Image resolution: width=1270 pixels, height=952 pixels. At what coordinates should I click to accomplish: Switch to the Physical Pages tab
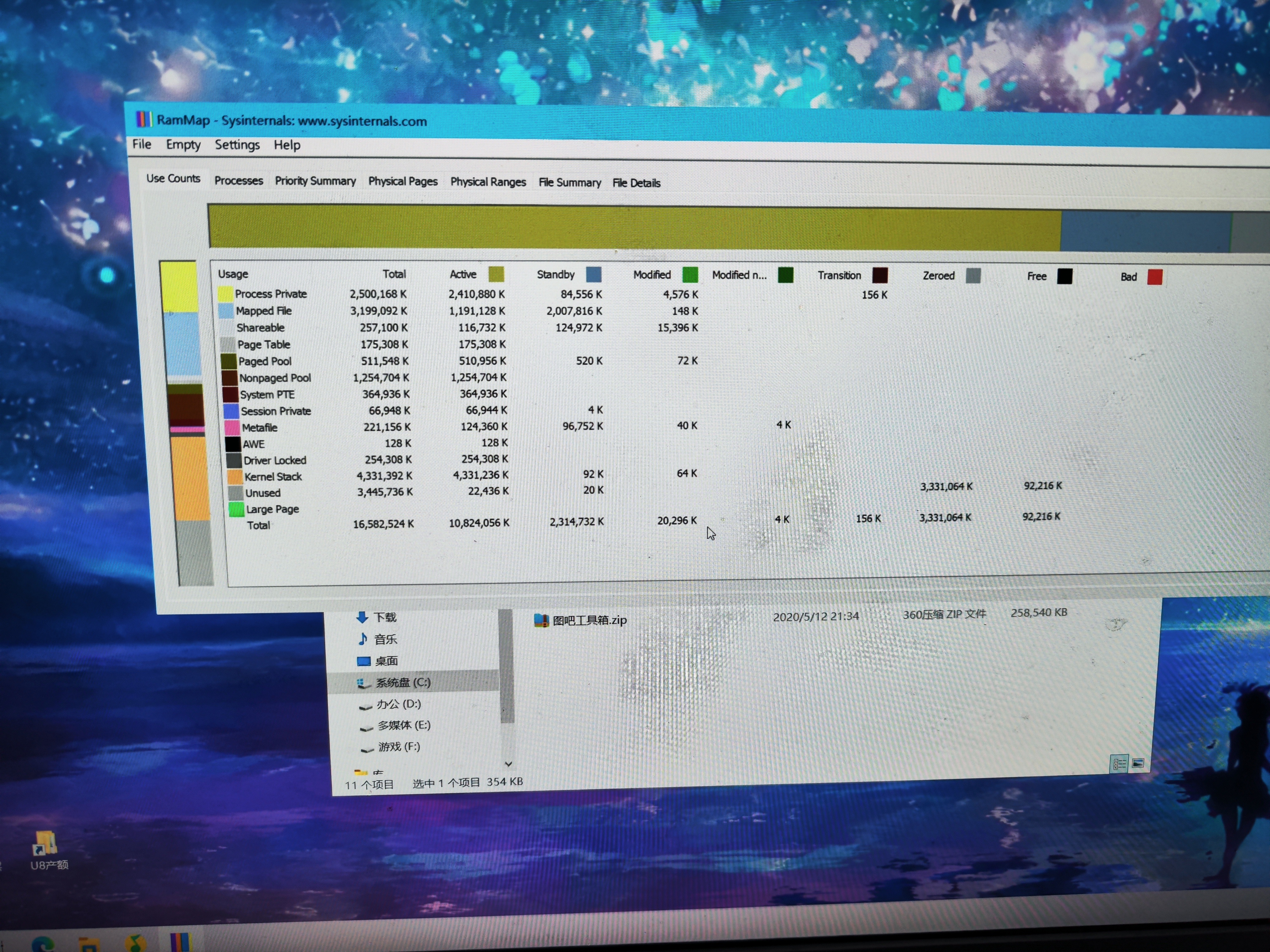402,181
